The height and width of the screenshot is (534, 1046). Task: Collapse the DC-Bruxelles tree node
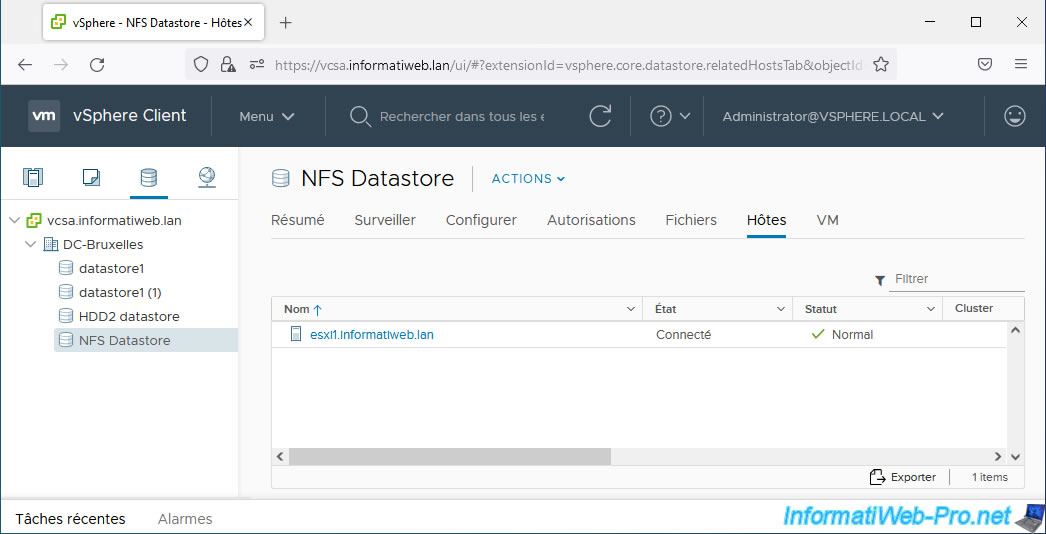coord(32,244)
